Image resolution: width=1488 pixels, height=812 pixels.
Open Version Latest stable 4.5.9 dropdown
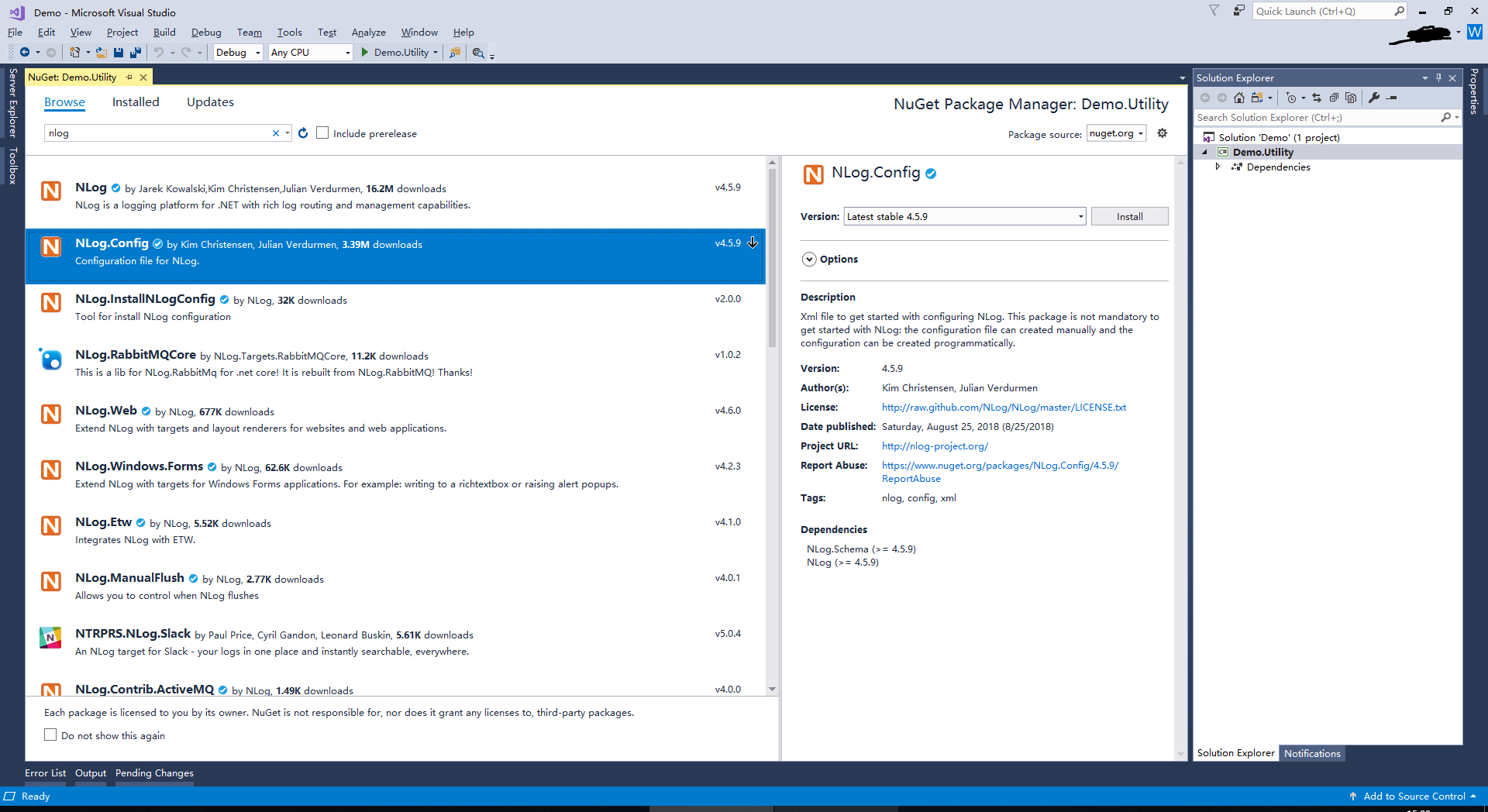(965, 216)
